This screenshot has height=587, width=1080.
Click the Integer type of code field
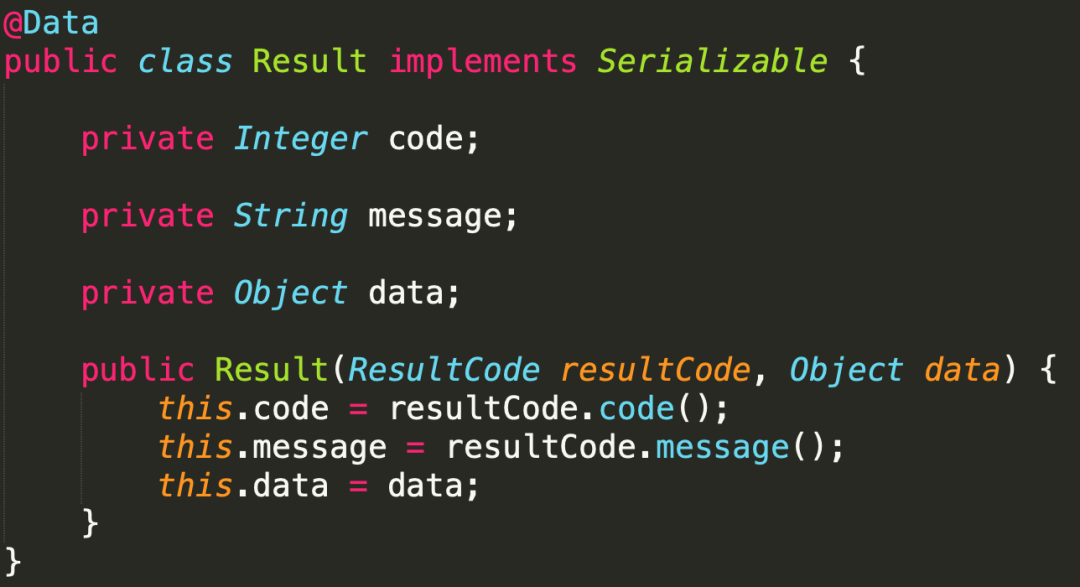[300, 139]
